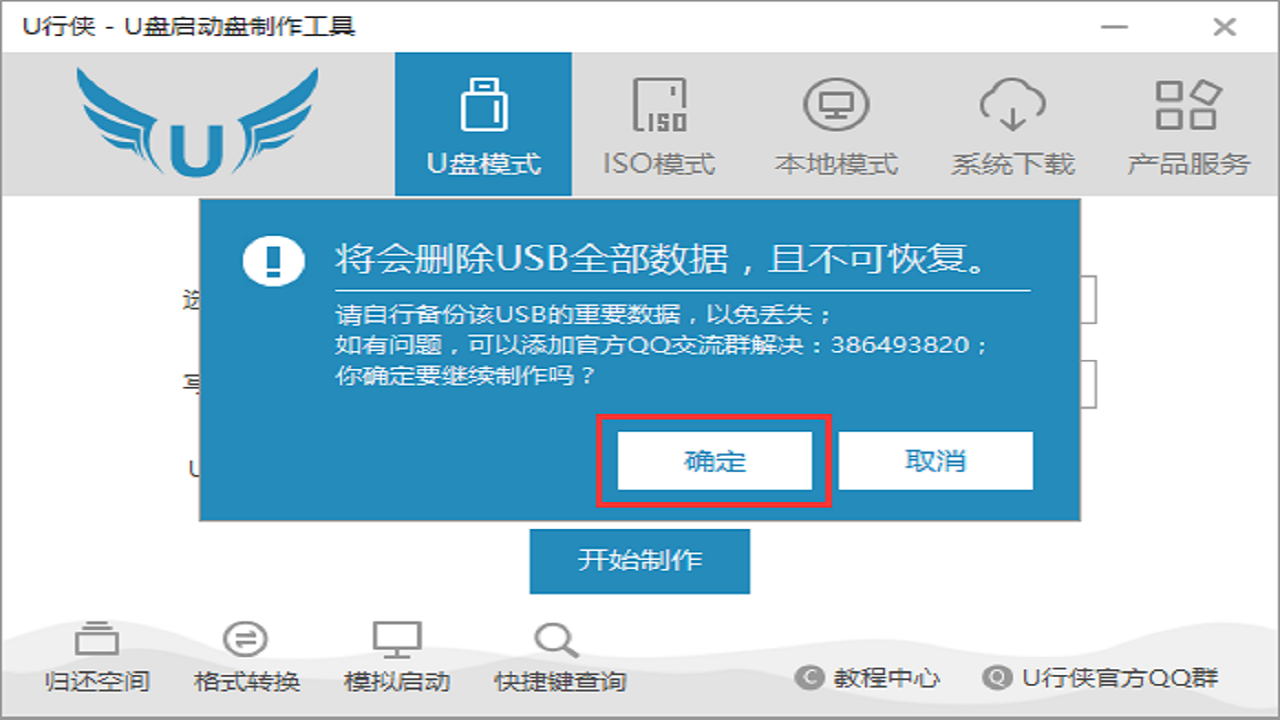Select the U盘模式 USB drive icon

tap(483, 100)
